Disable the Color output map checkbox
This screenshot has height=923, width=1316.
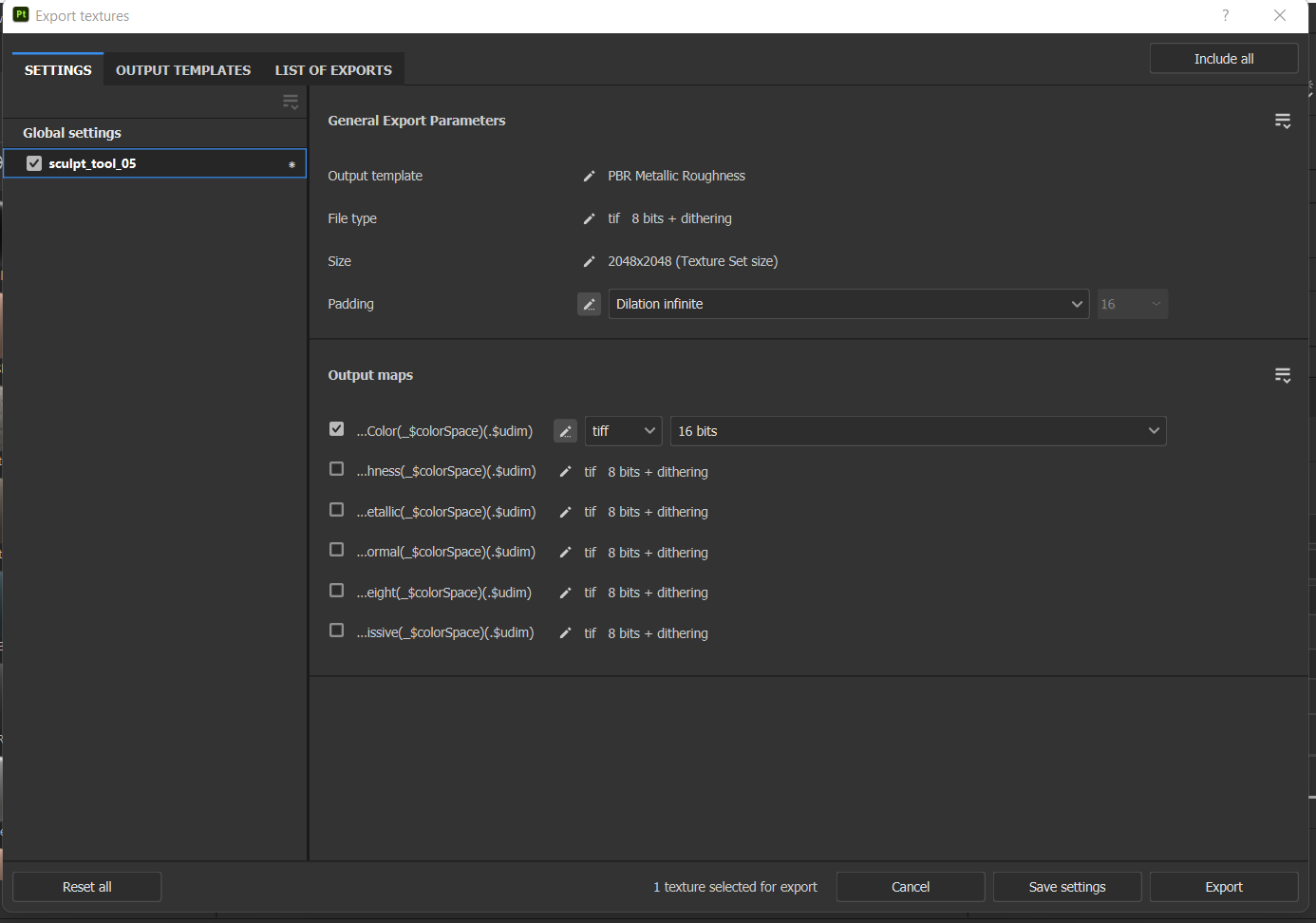pyautogui.click(x=336, y=428)
